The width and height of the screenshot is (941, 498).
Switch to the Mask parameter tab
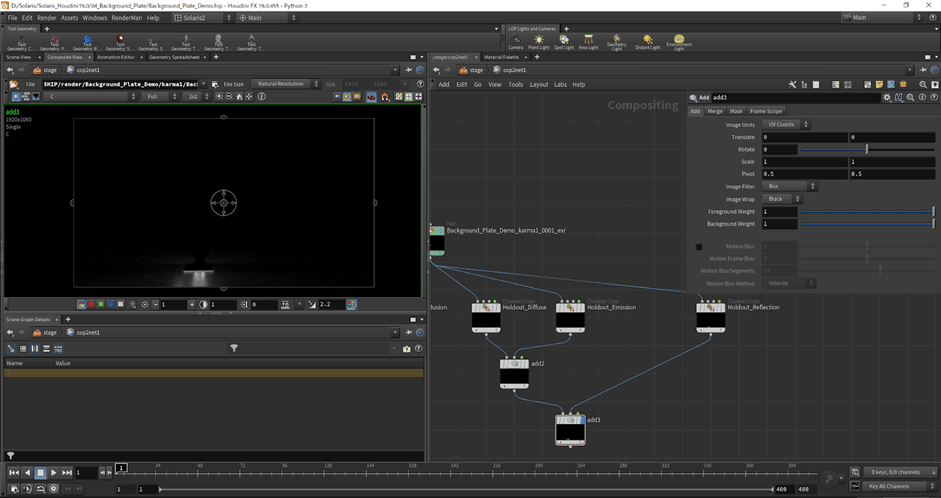tap(736, 111)
